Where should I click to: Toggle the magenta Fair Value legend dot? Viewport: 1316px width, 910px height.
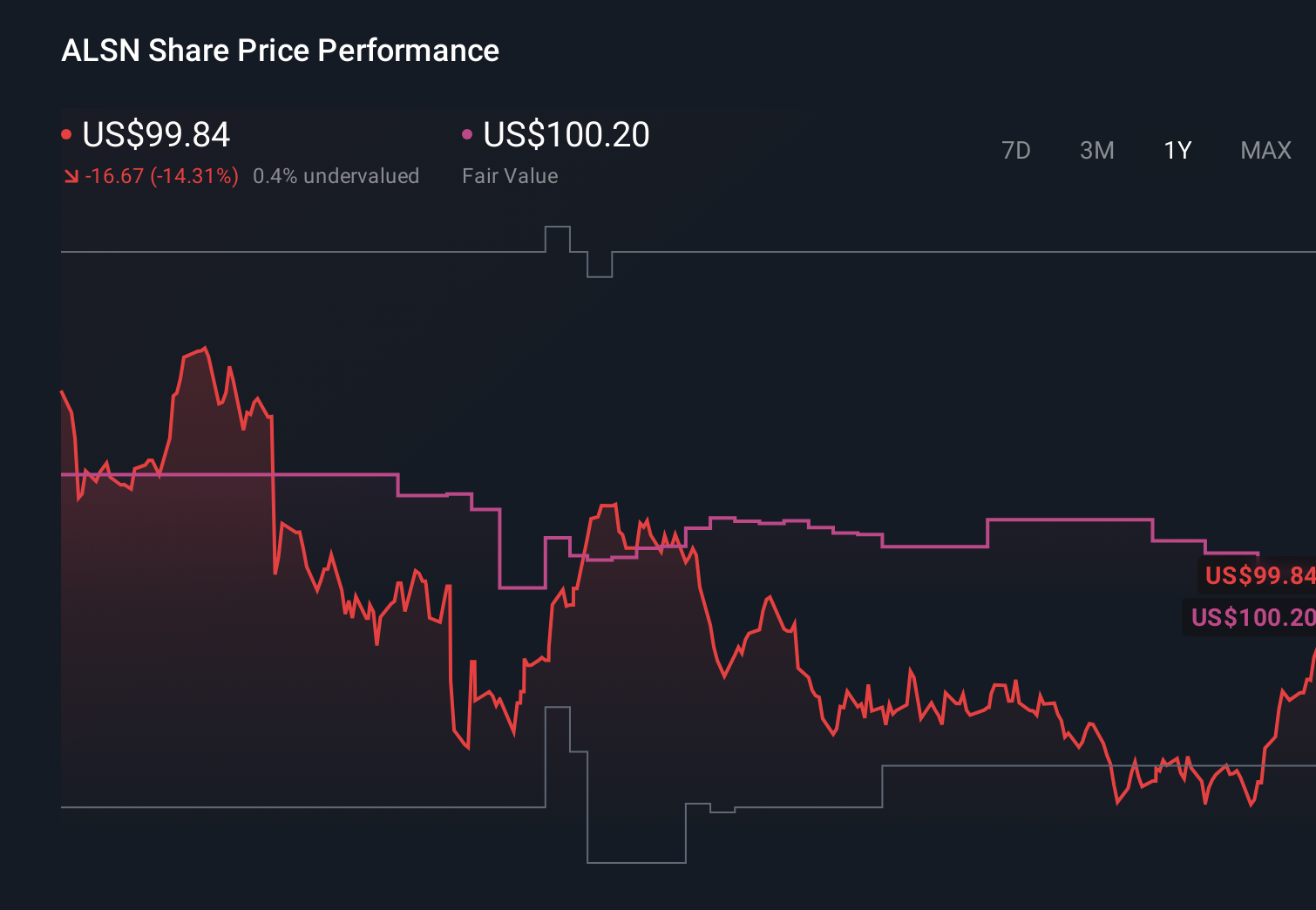[x=468, y=133]
